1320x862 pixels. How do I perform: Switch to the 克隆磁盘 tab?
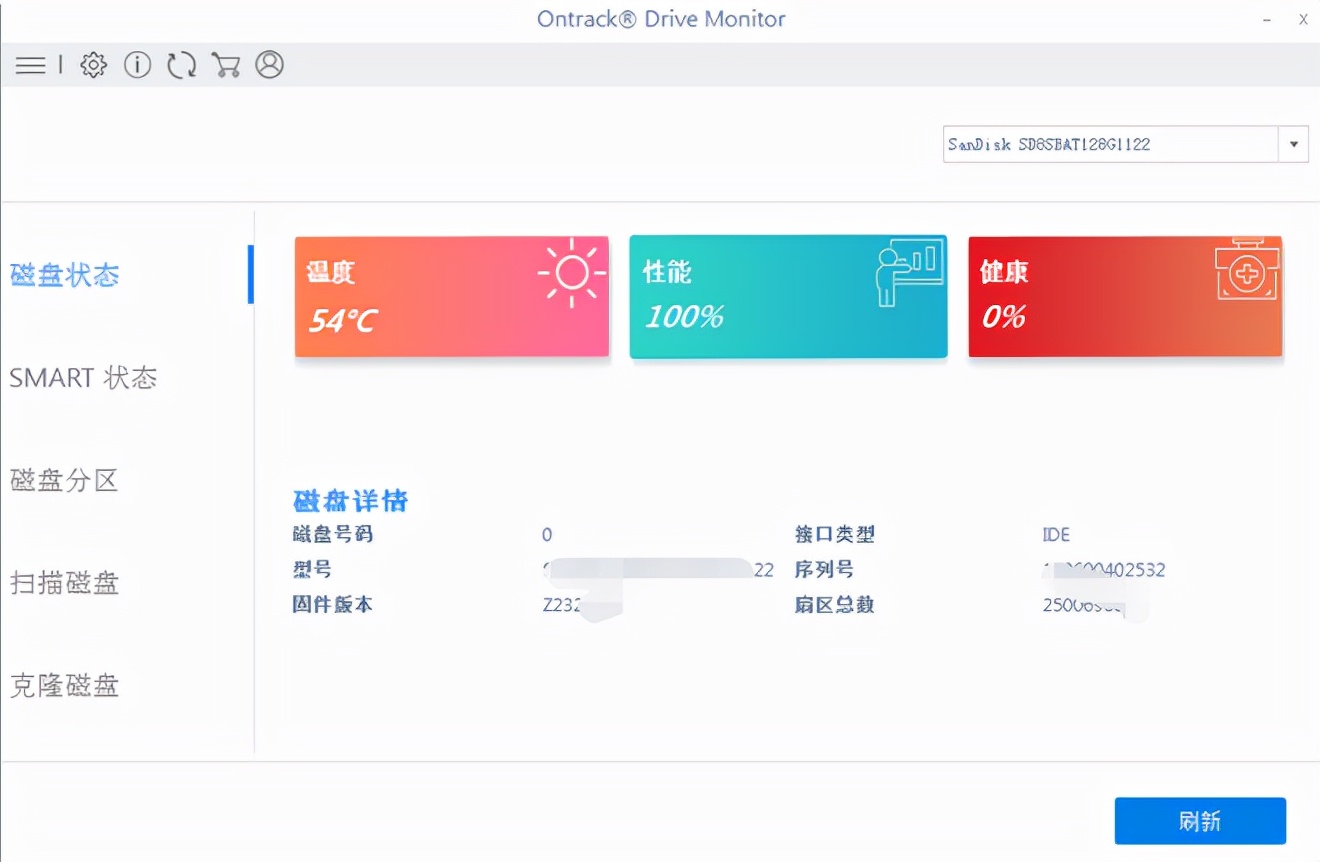click(x=63, y=686)
